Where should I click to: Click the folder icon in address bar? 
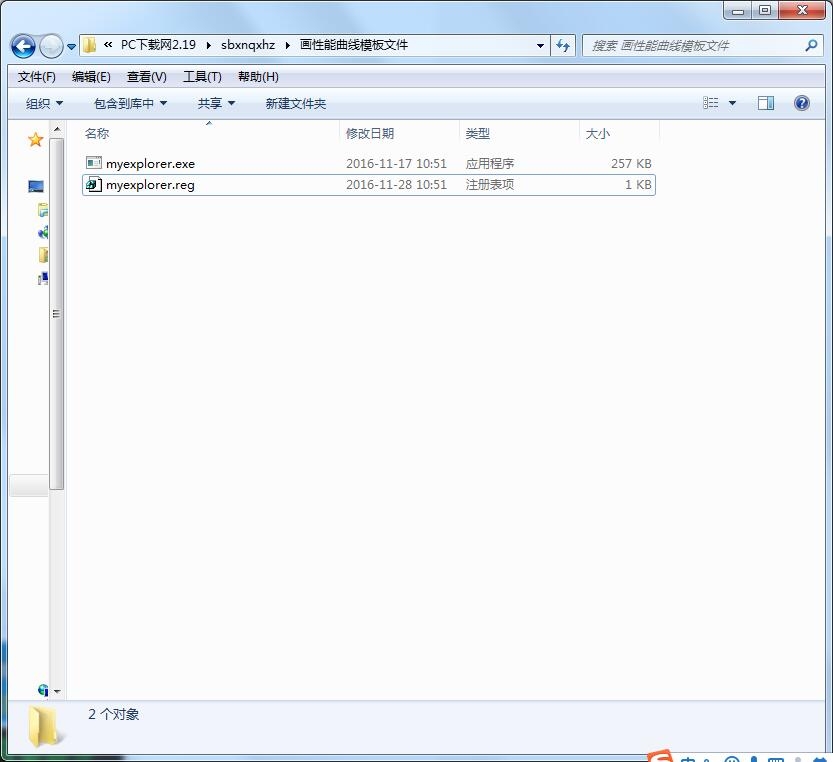point(89,45)
